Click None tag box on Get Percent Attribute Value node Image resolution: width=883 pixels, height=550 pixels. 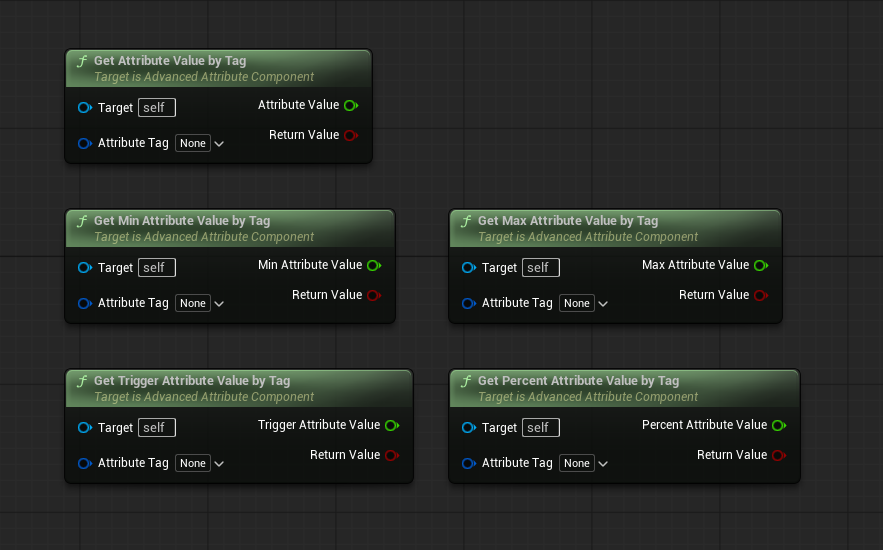(577, 463)
